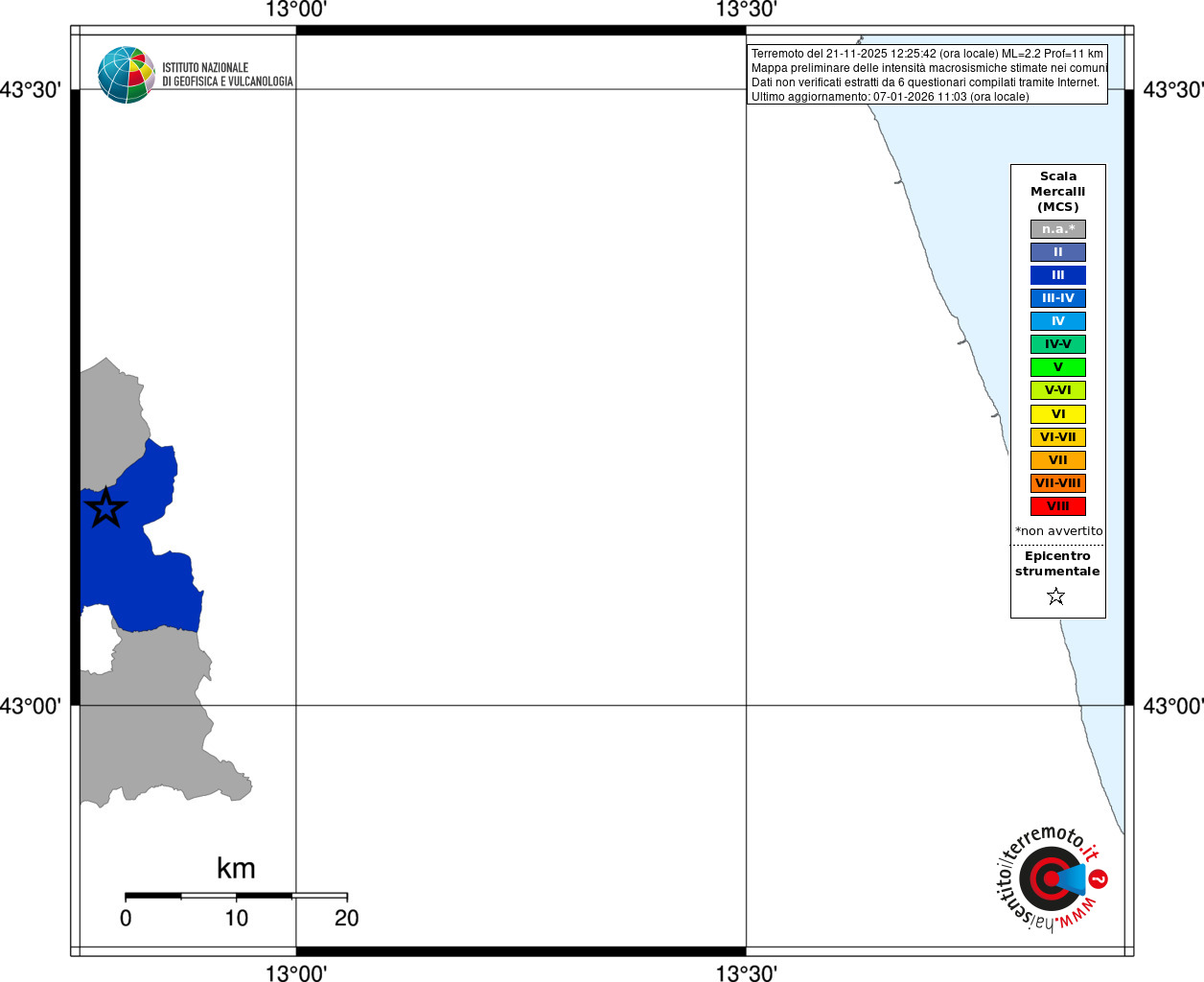Click the 'Mappa preliminare delle intensità' line

pyautogui.click(x=929, y=68)
